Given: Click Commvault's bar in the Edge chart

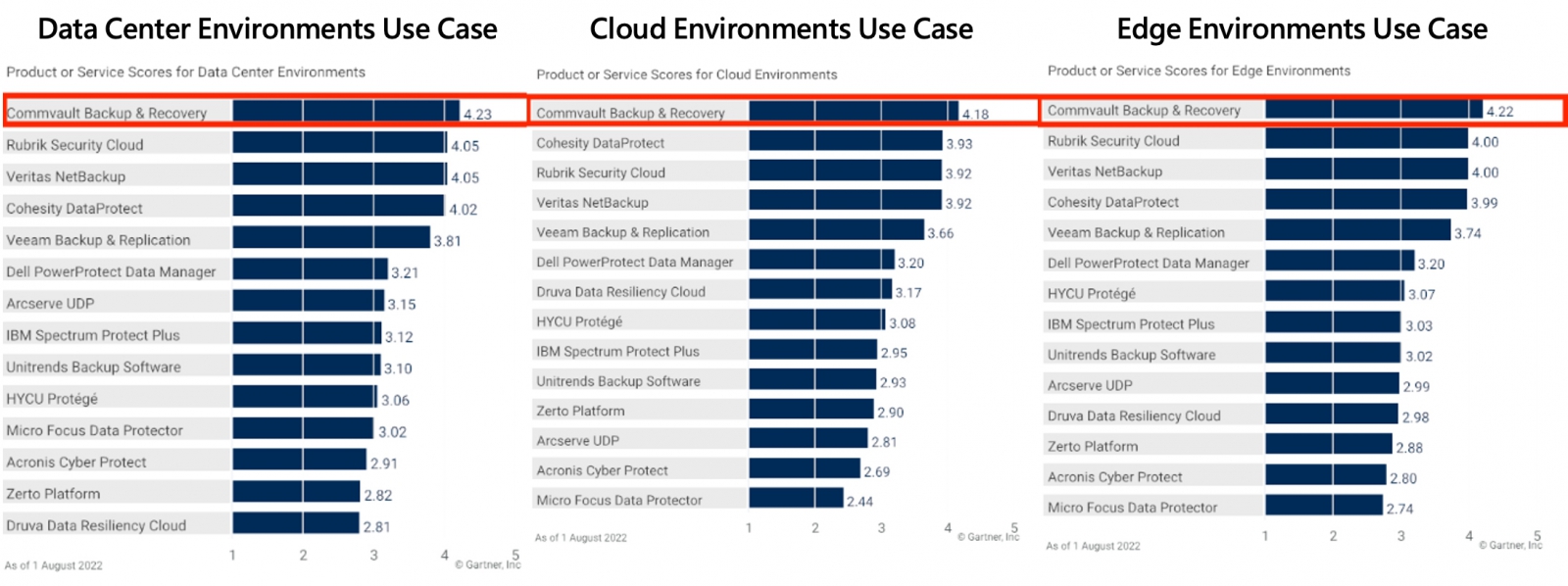Looking at the screenshot, I should (x=1374, y=109).
